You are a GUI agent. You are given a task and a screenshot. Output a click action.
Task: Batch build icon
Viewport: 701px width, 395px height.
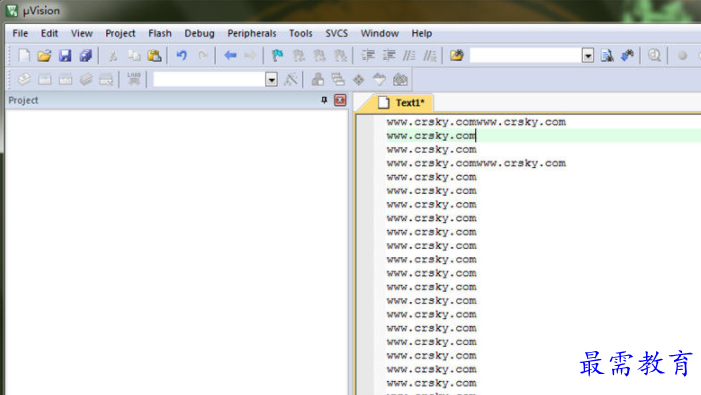(x=86, y=80)
